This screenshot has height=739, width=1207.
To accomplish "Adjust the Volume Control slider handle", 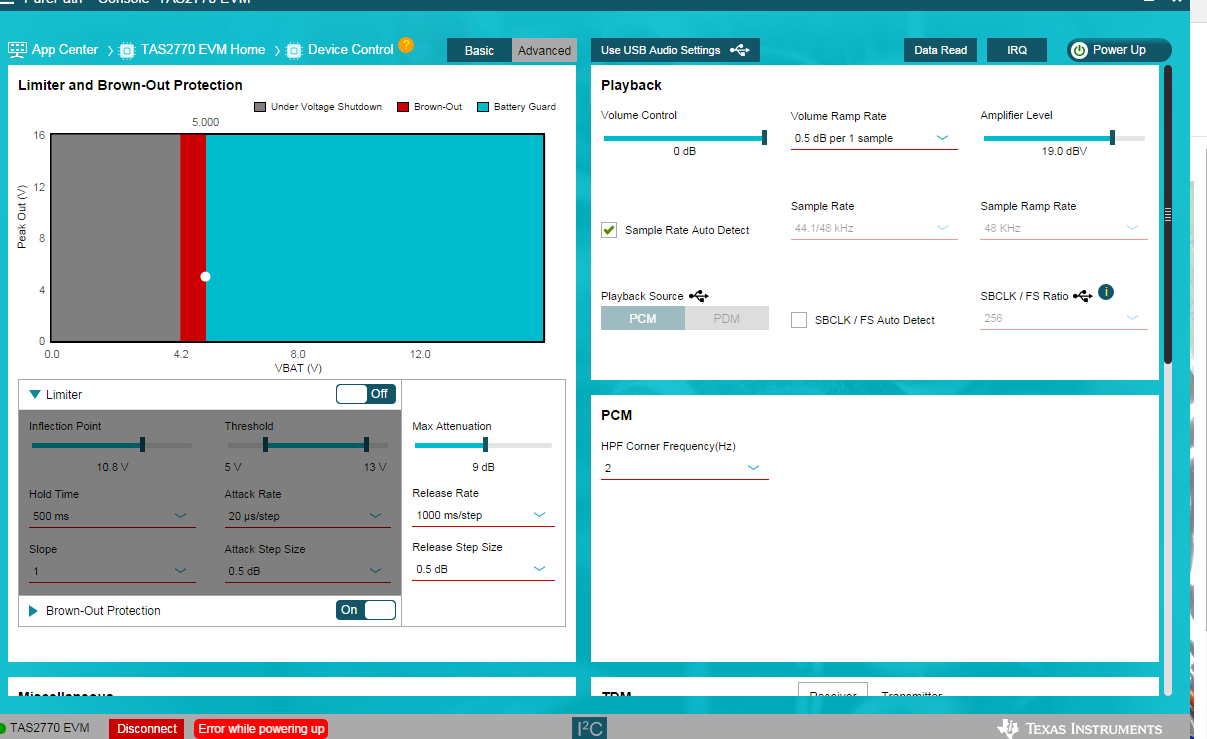I will 764,138.
